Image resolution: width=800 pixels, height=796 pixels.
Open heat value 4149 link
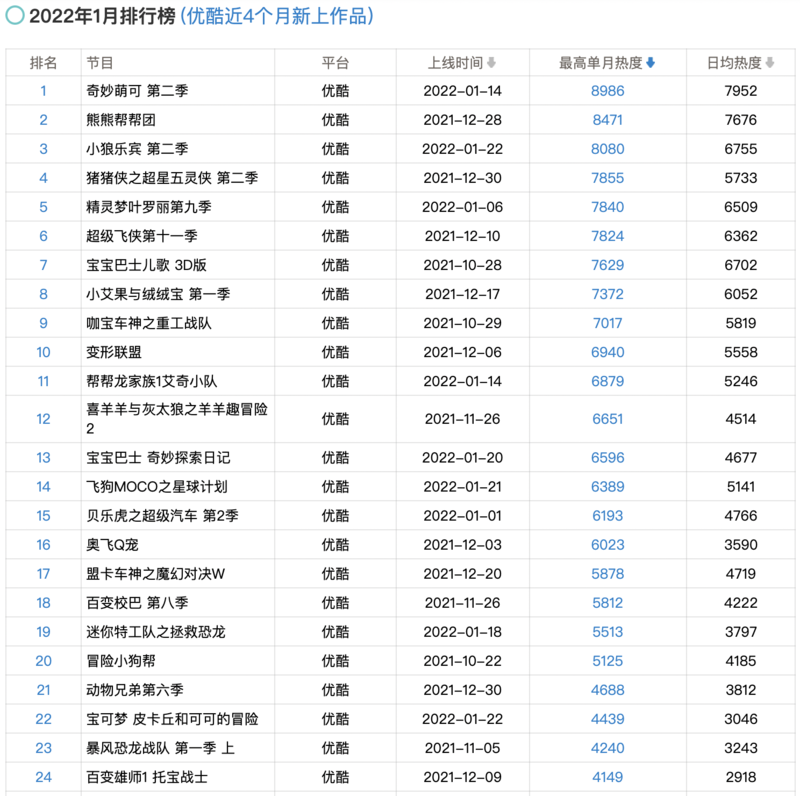pos(608,777)
